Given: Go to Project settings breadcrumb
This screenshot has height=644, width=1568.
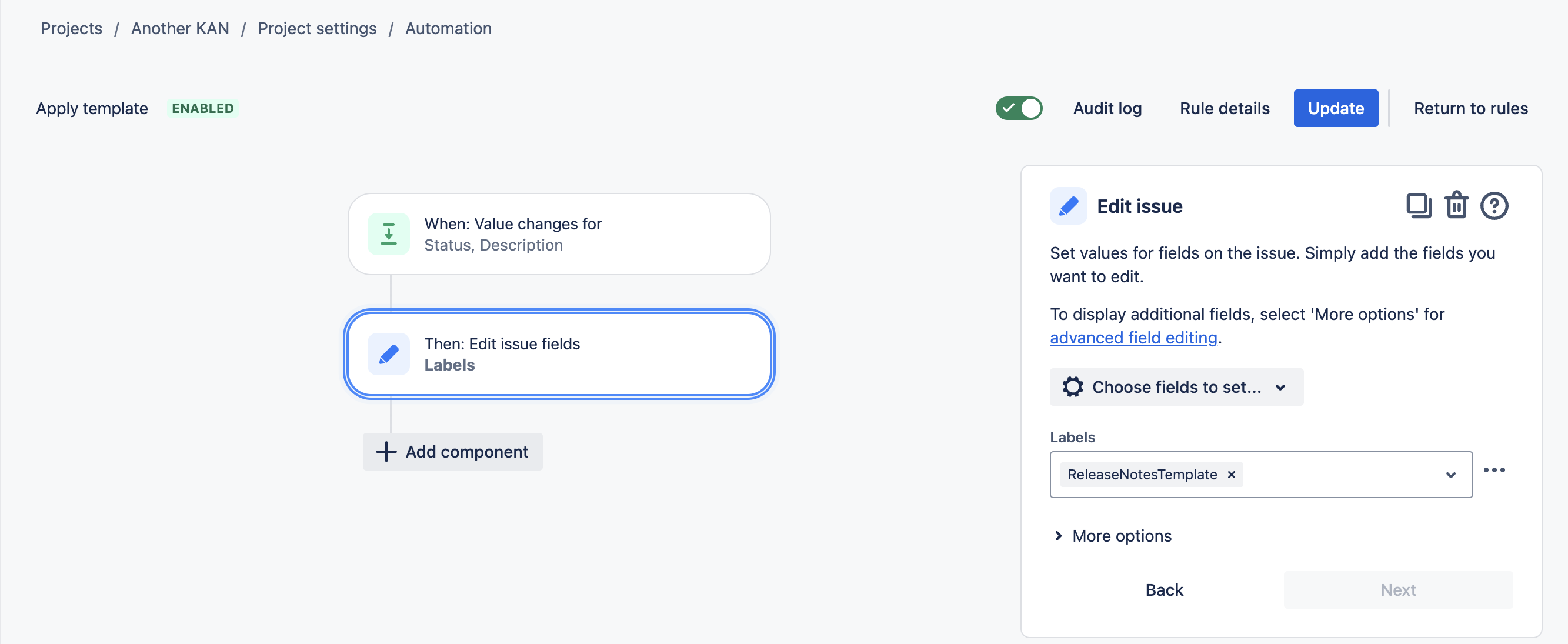Looking at the screenshot, I should (x=317, y=29).
